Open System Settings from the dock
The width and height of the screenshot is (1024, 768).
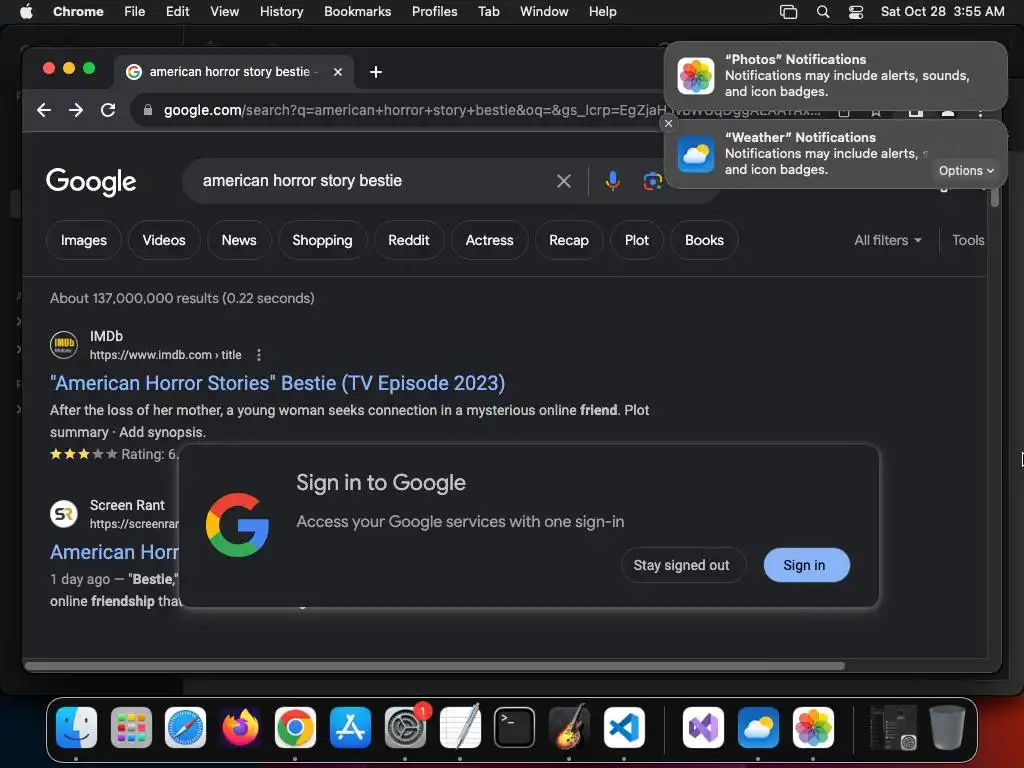click(x=405, y=727)
